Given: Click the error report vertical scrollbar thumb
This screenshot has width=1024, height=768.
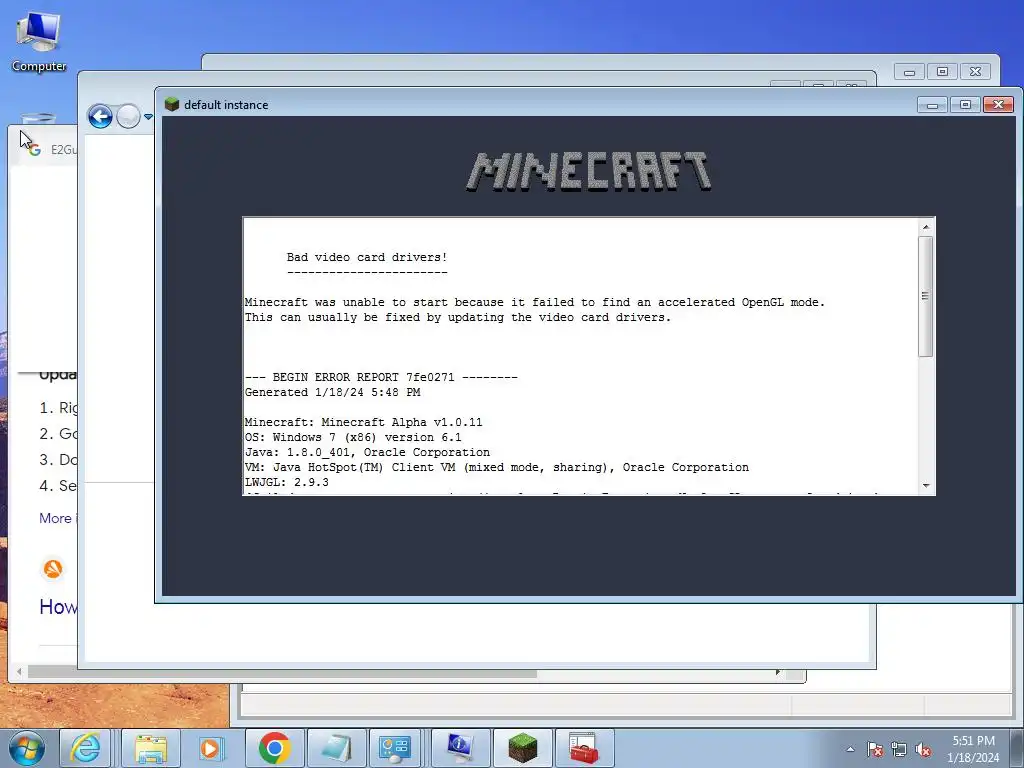Looking at the screenshot, I should [925, 296].
